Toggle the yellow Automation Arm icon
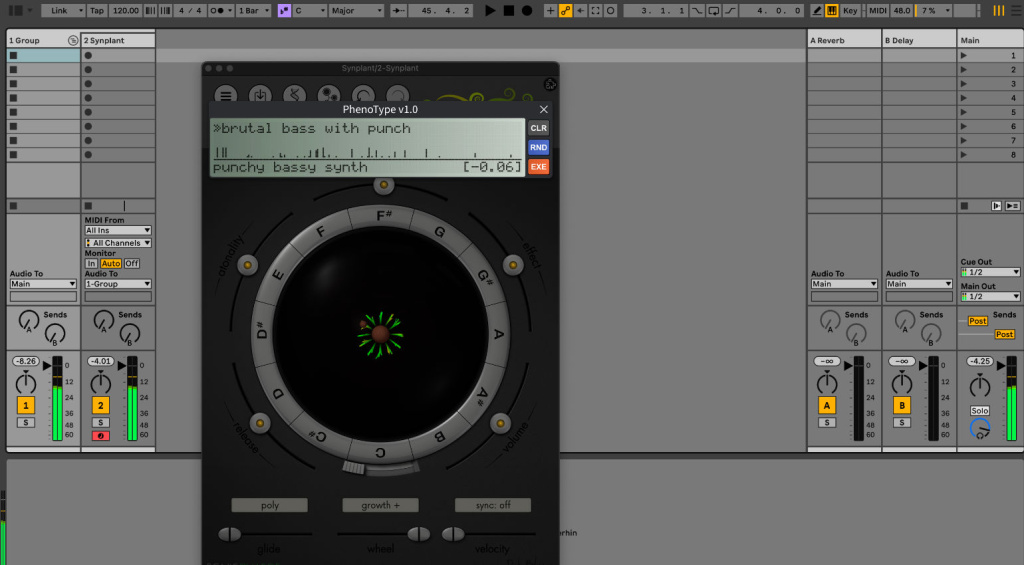Screen dimensions: 1024x565 (565, 10)
